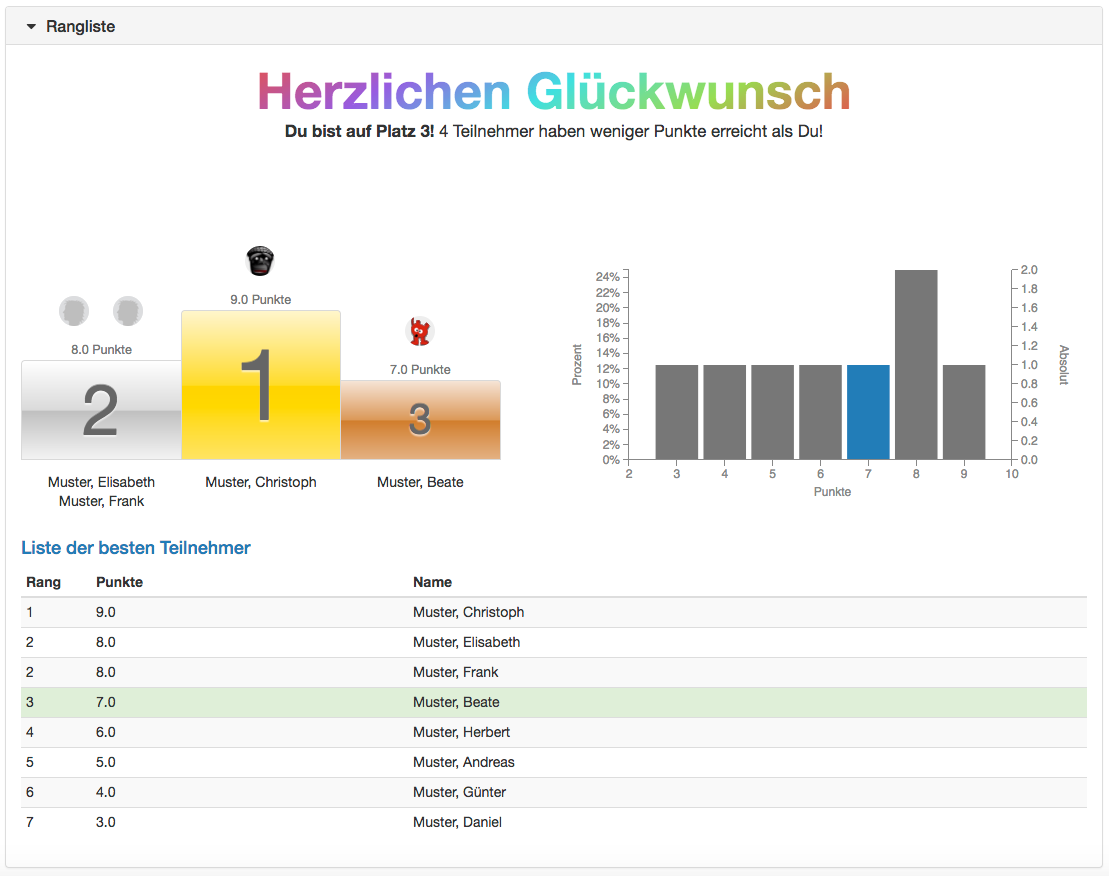Click Muster, Daniel in the last table row
This screenshot has height=876, width=1109.
pos(457,822)
